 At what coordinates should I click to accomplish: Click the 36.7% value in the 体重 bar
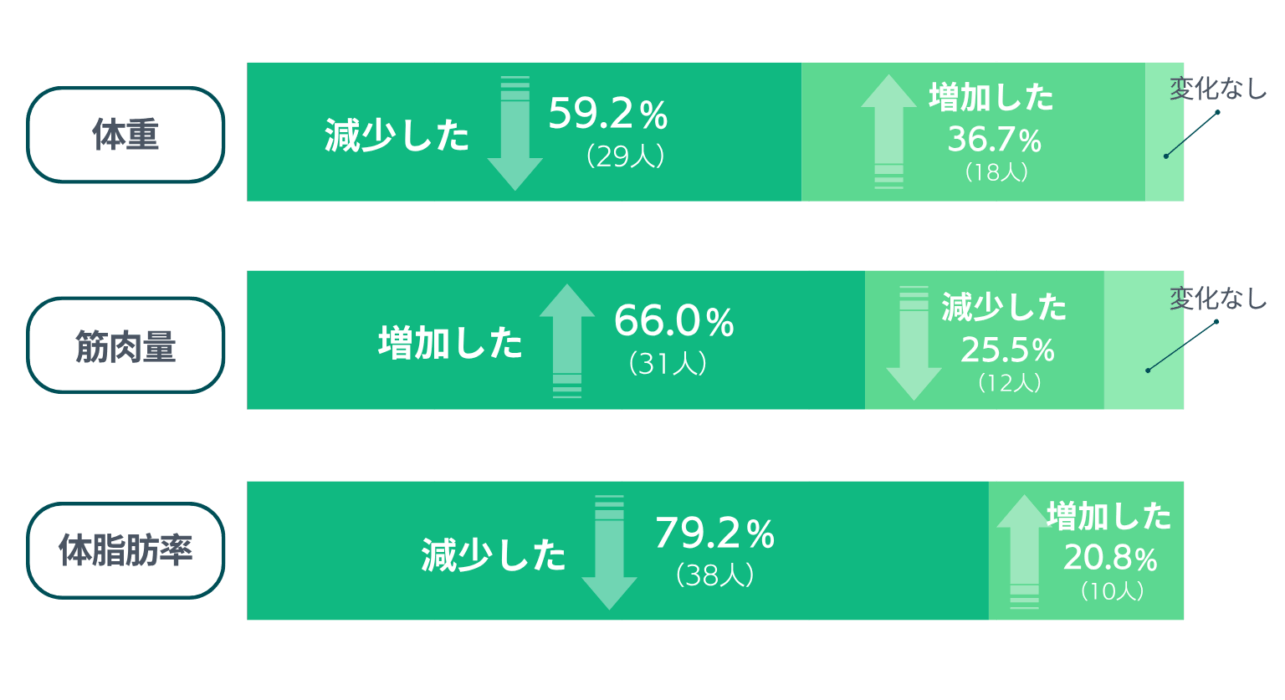[995, 140]
